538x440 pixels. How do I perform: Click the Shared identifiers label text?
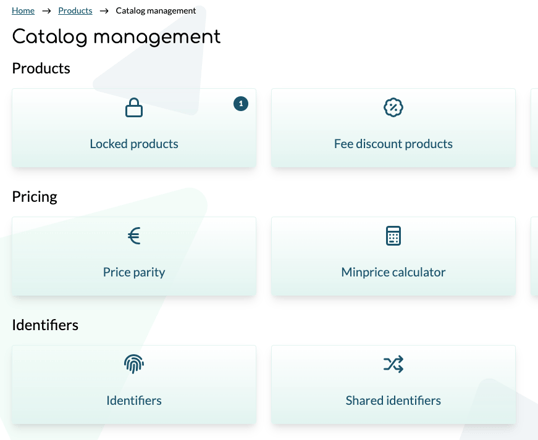point(393,401)
